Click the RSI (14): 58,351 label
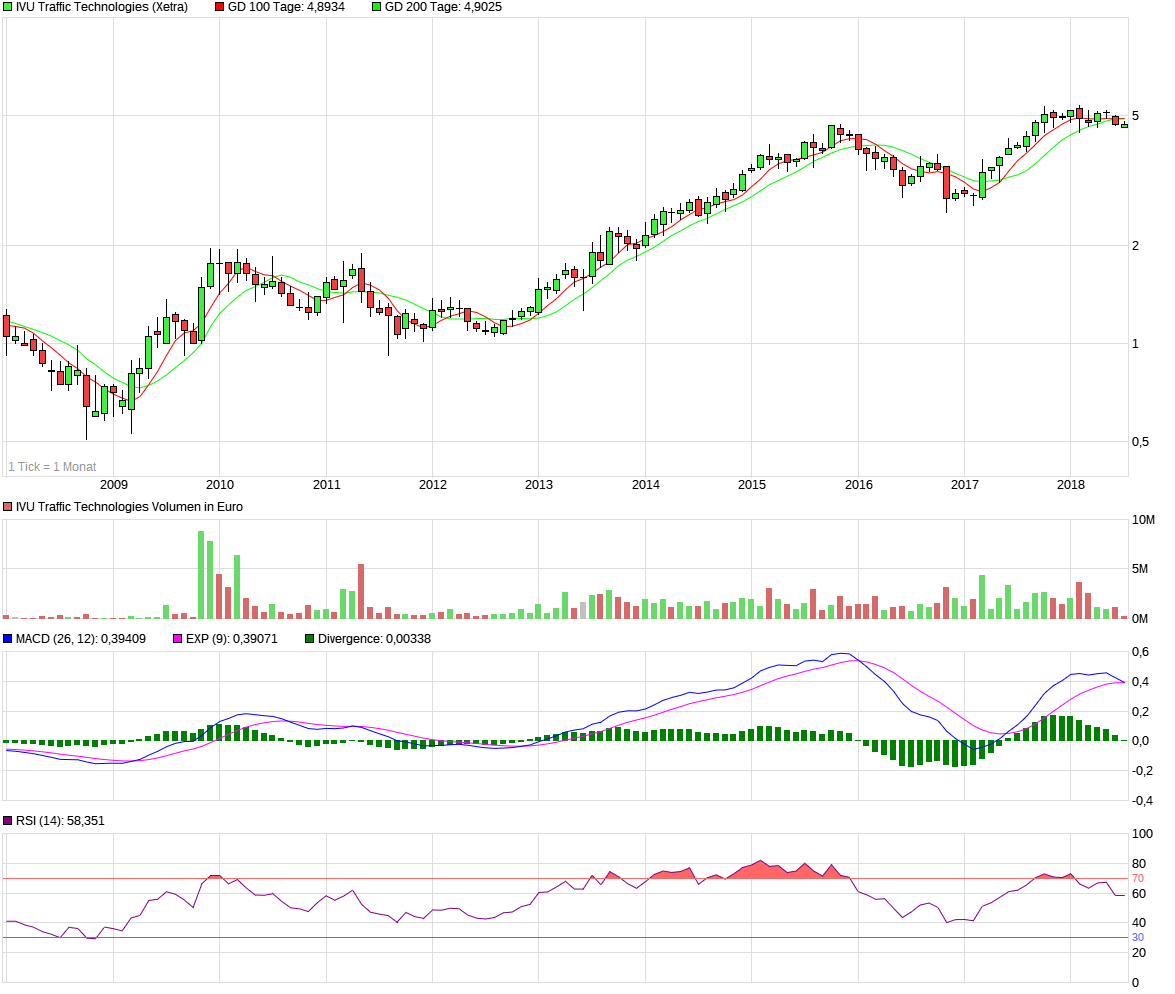 (60, 821)
